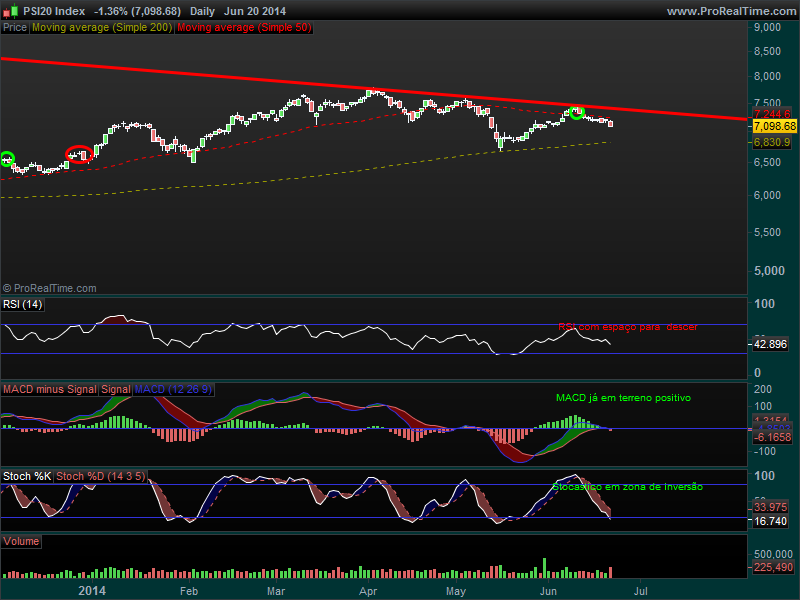Open the www.ProRealTime.com link
The image size is (800, 600).
point(732,11)
